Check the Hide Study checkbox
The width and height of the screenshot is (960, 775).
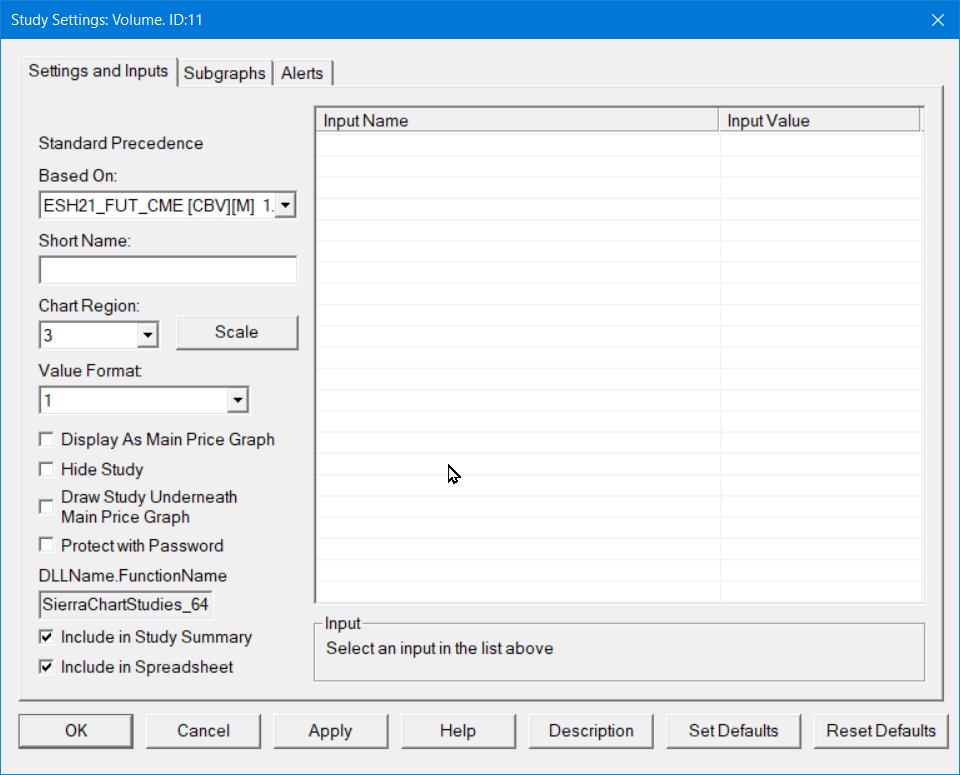click(x=46, y=469)
